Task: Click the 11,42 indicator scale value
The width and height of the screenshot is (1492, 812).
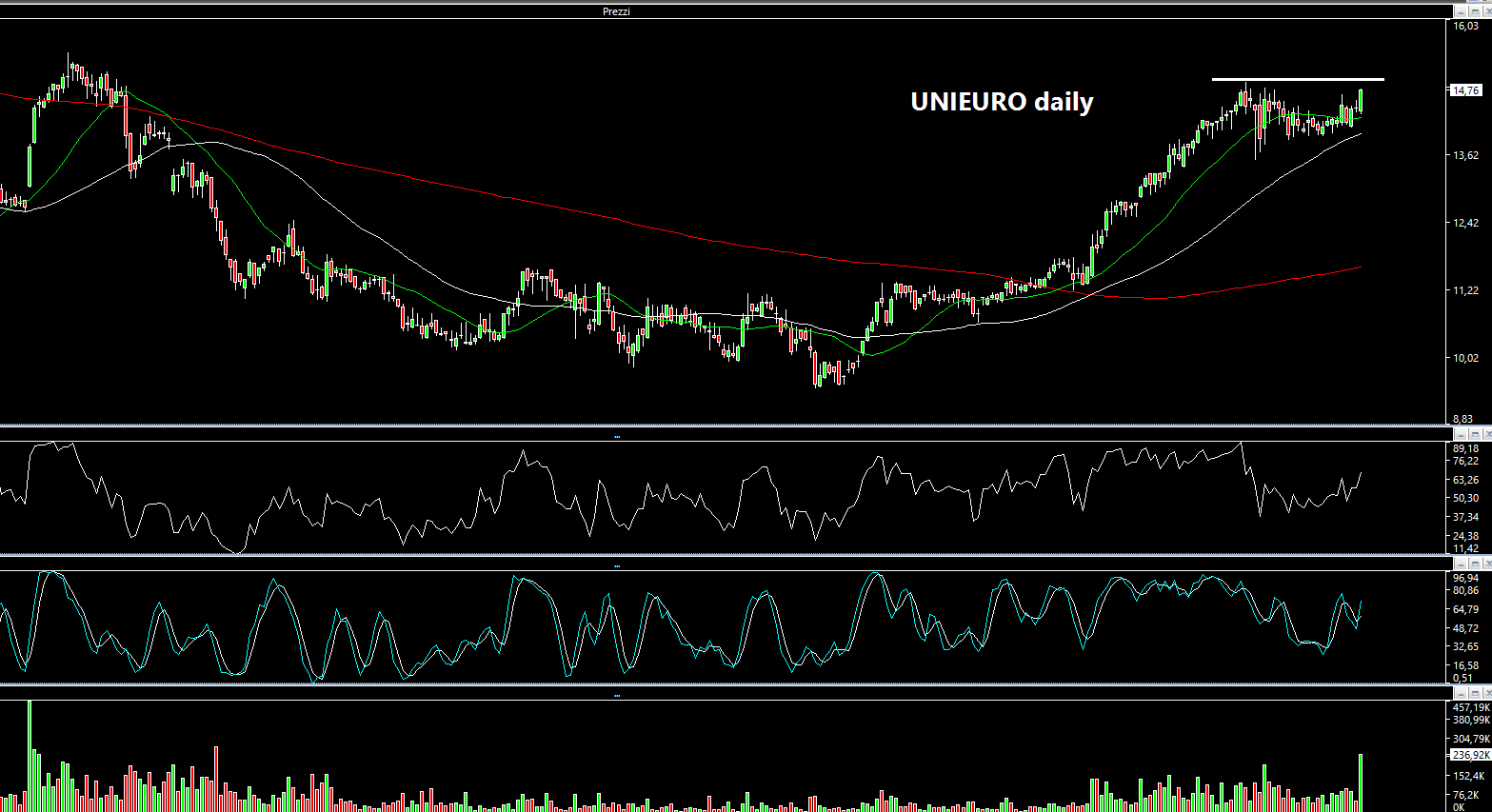Action: (1465, 548)
